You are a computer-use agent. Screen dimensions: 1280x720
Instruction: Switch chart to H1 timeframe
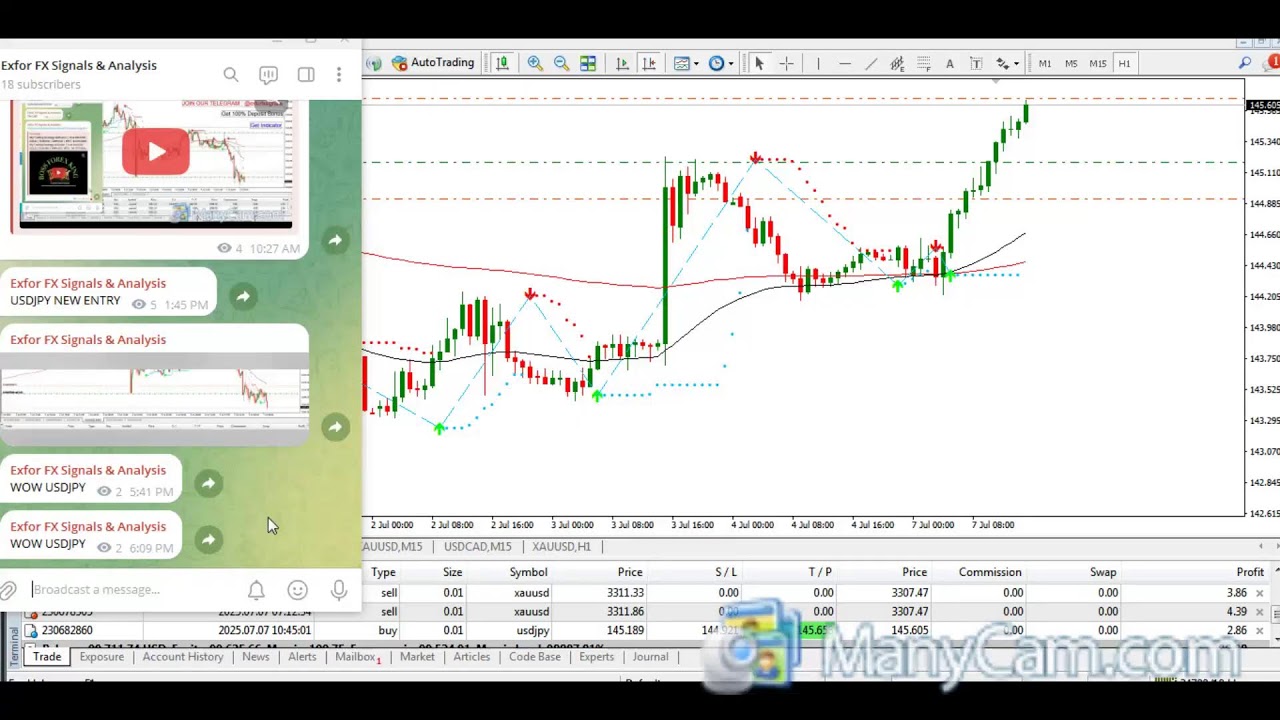1124,63
